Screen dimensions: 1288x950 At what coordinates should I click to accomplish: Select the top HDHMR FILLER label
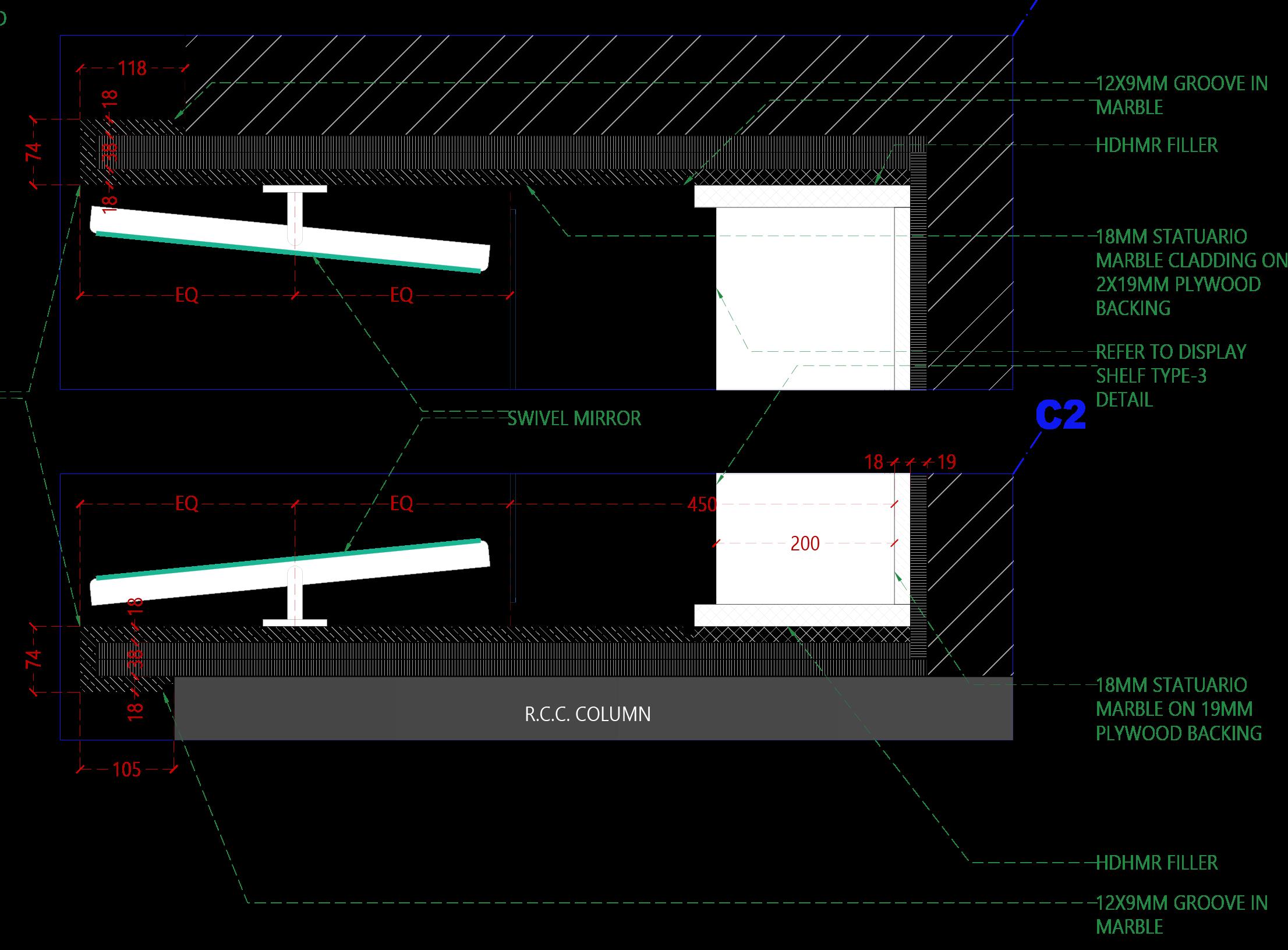pyautogui.click(x=1156, y=145)
